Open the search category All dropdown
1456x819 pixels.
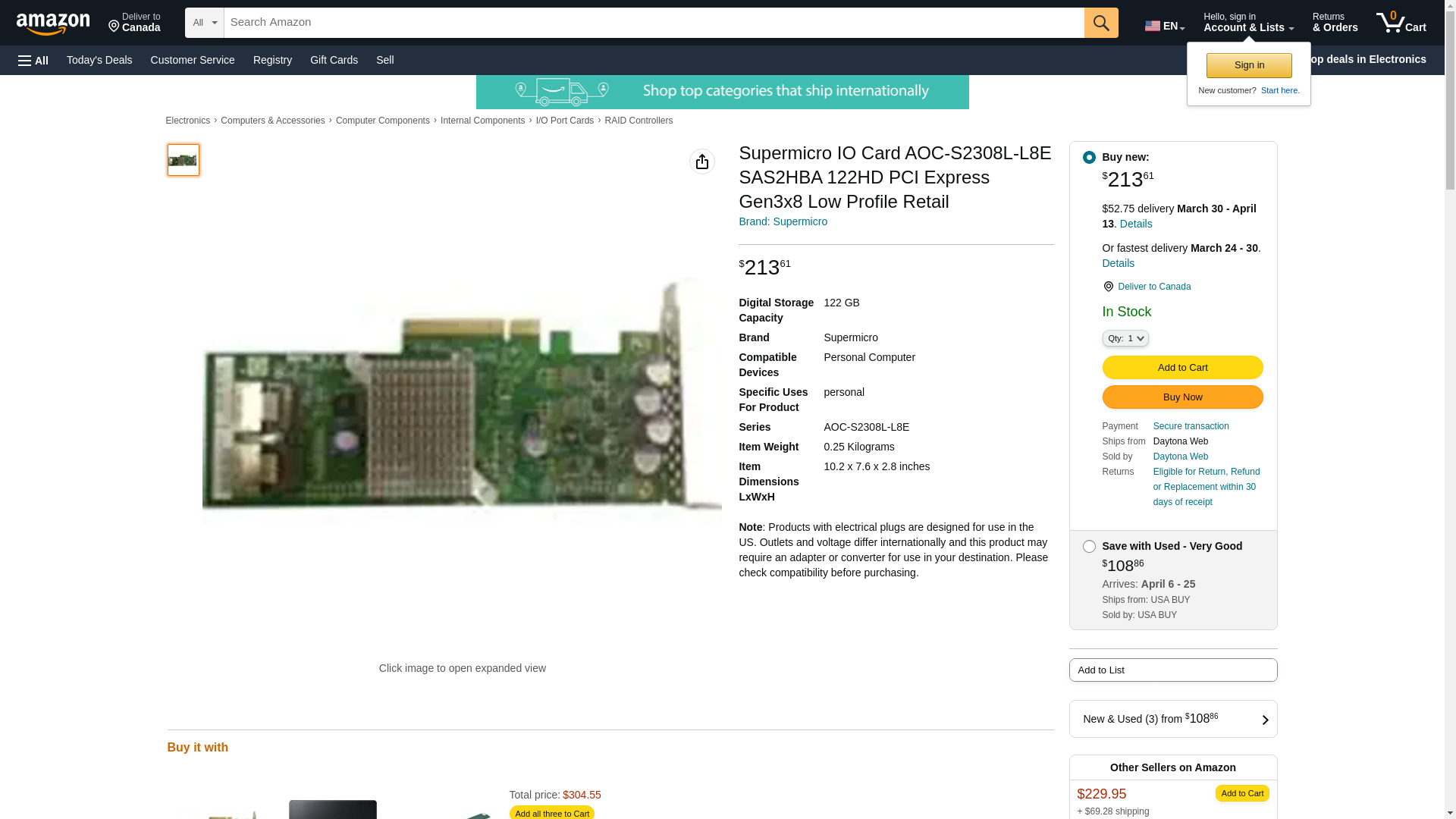(204, 23)
